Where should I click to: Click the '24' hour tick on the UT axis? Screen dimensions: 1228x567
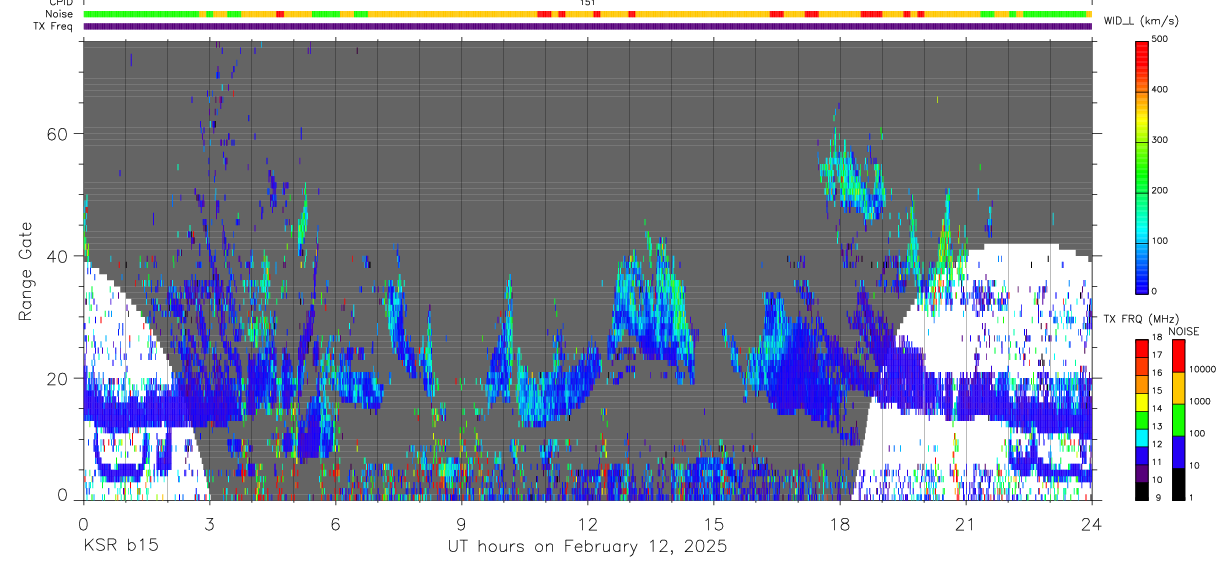(x=1092, y=524)
